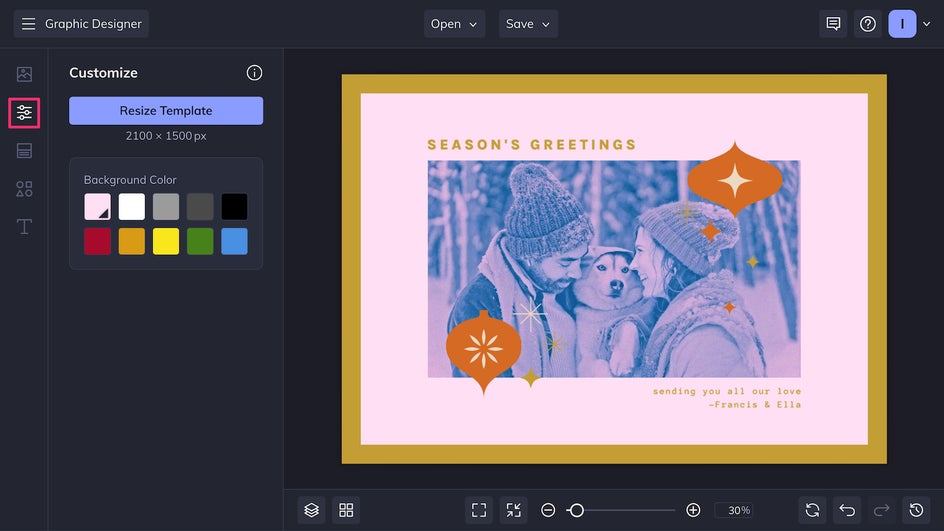The height and width of the screenshot is (531, 944).
Task: Zoom out with the minus icon
Action: 548,511
